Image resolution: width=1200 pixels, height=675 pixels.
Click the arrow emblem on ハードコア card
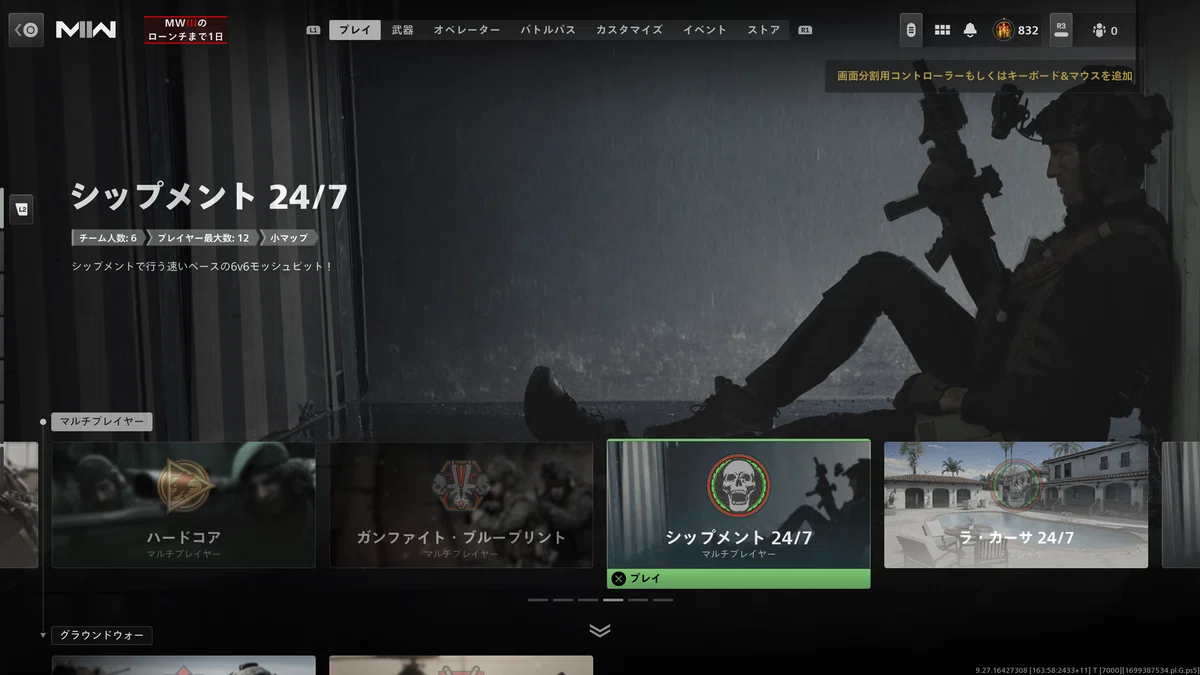[x=184, y=487]
